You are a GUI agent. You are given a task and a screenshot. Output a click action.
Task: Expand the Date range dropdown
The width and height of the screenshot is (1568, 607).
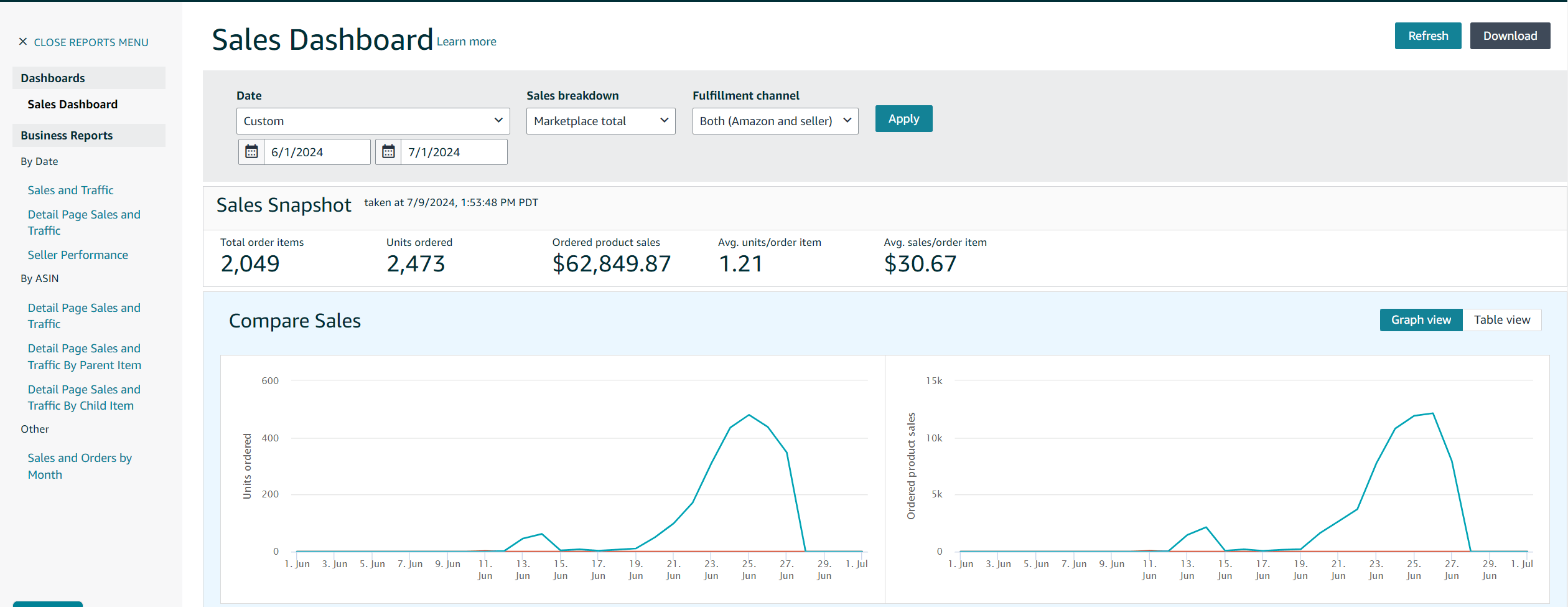coord(373,121)
